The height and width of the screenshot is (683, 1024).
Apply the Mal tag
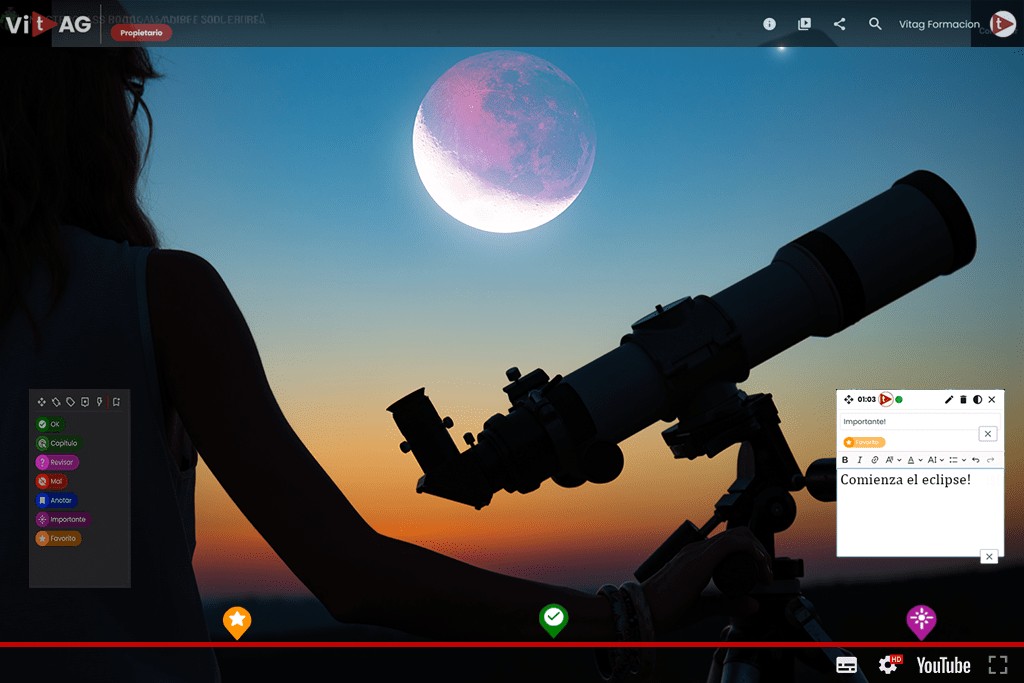pos(51,481)
